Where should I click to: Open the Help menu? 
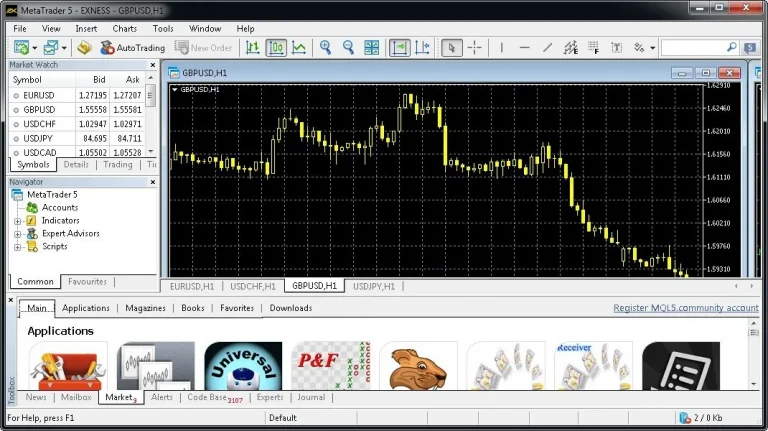coord(245,28)
